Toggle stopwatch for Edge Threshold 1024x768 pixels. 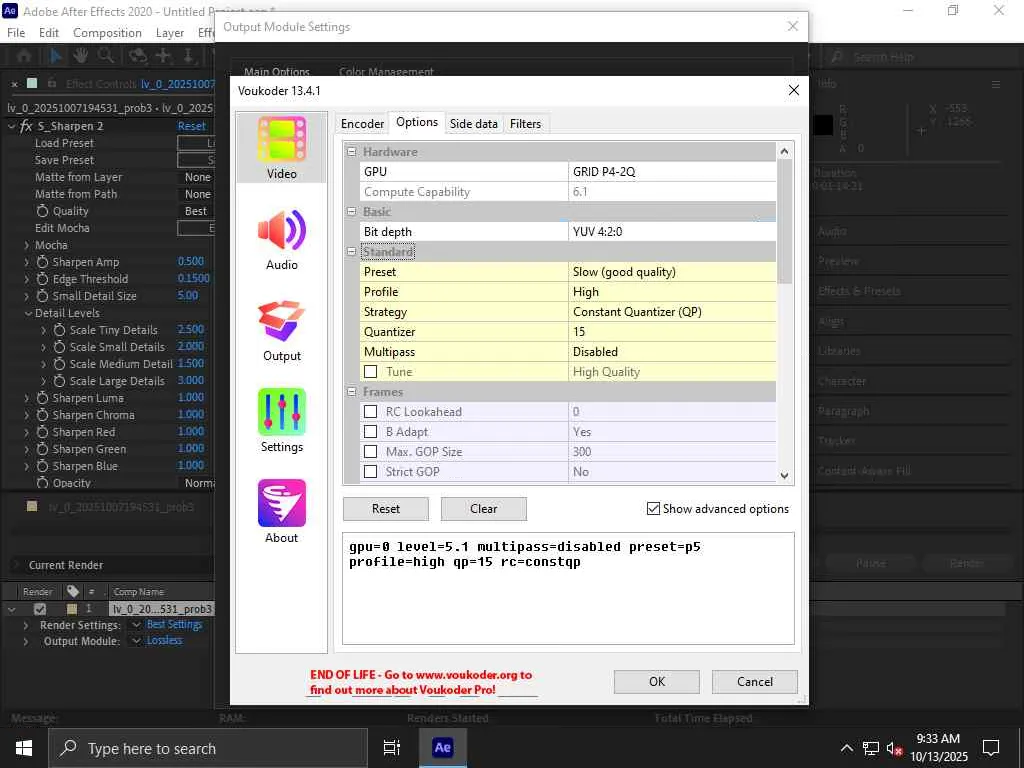coord(42,279)
